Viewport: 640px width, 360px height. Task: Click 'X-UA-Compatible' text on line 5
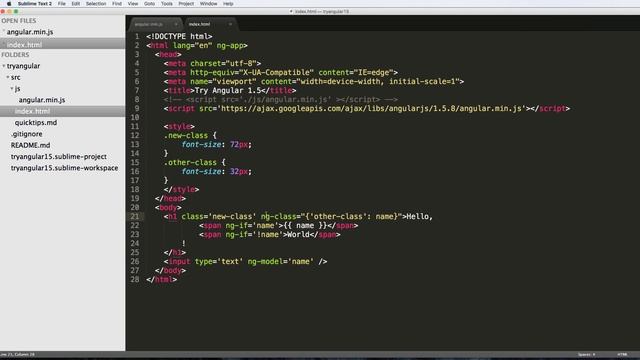(x=278, y=73)
